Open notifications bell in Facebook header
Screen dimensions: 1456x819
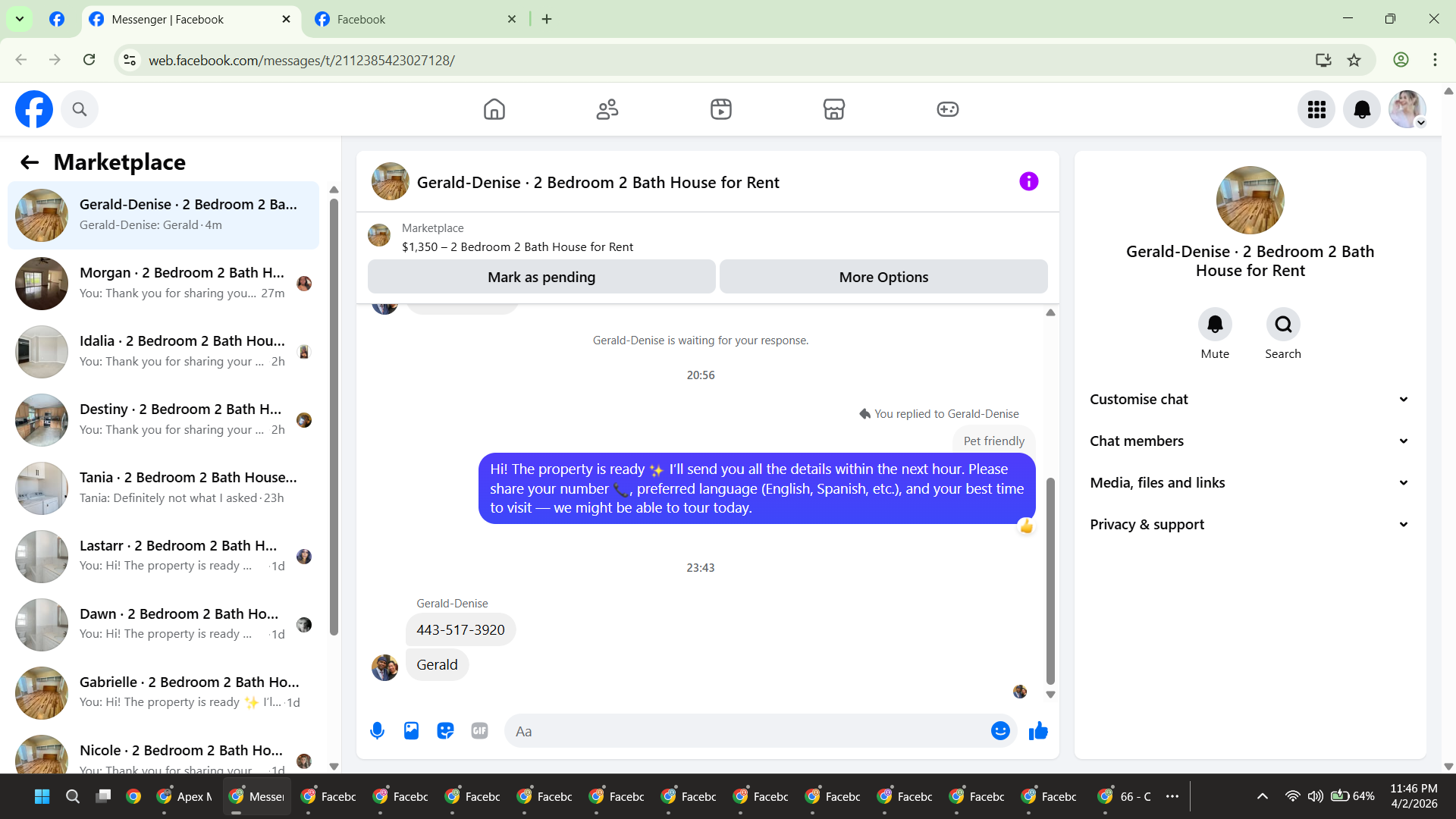1362,109
